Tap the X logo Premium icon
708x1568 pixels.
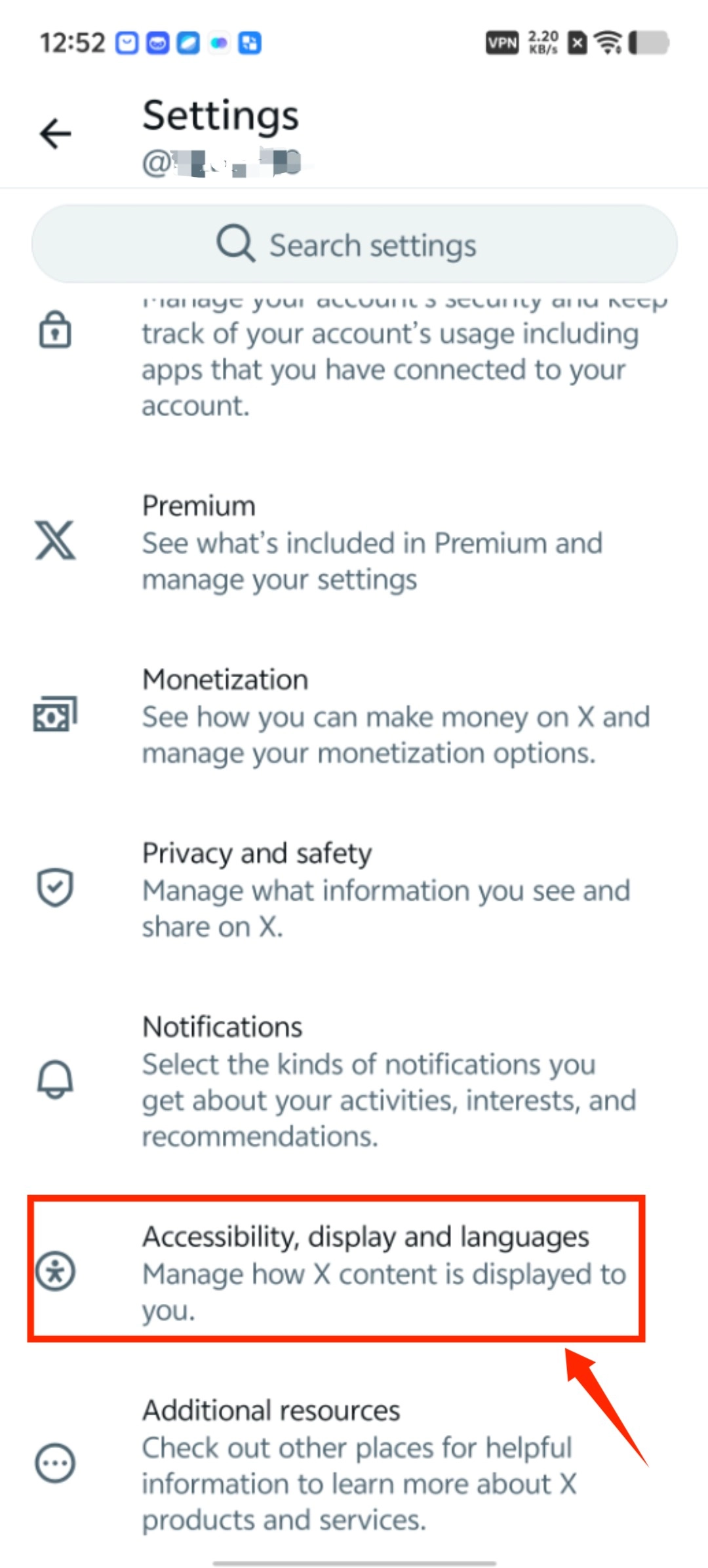(55, 541)
